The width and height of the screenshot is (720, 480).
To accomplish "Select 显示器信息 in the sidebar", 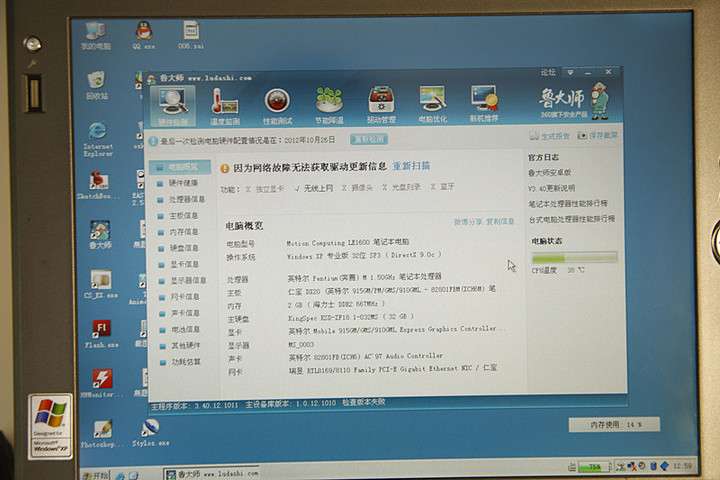I will [x=182, y=280].
